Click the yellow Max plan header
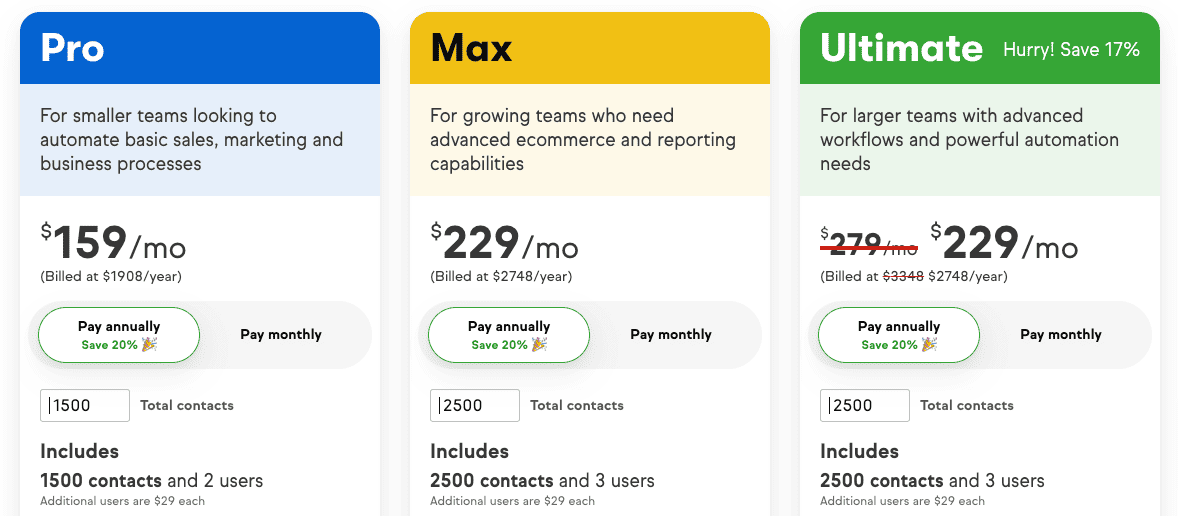1178x516 pixels. (590, 48)
